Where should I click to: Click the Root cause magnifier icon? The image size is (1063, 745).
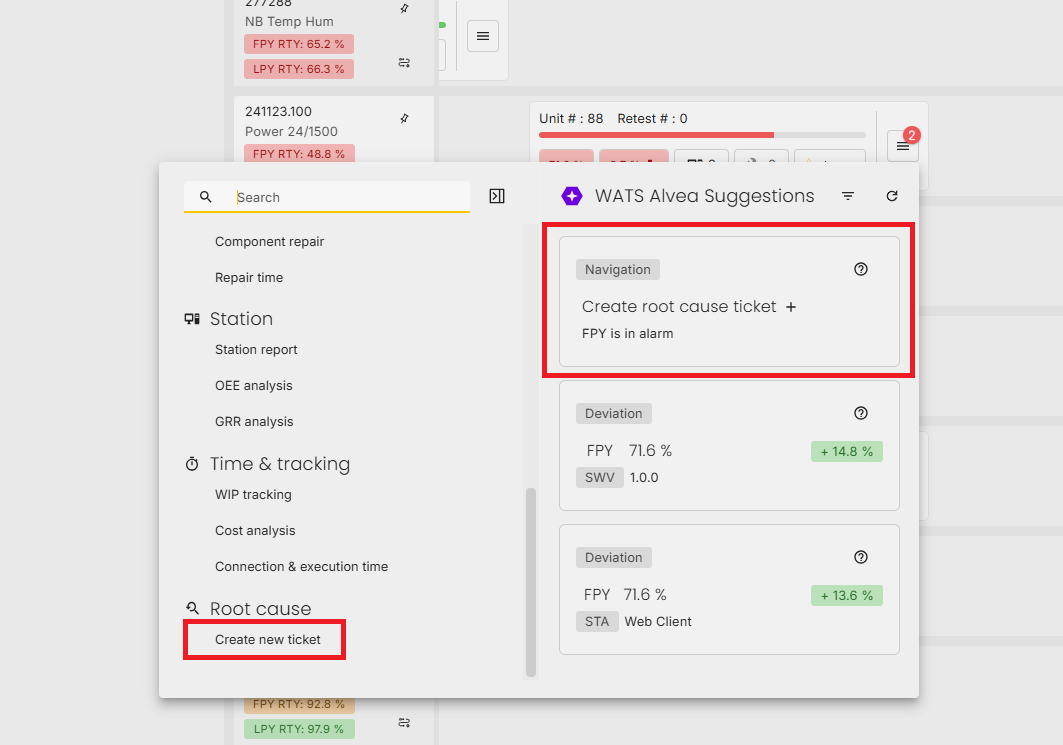(193, 607)
